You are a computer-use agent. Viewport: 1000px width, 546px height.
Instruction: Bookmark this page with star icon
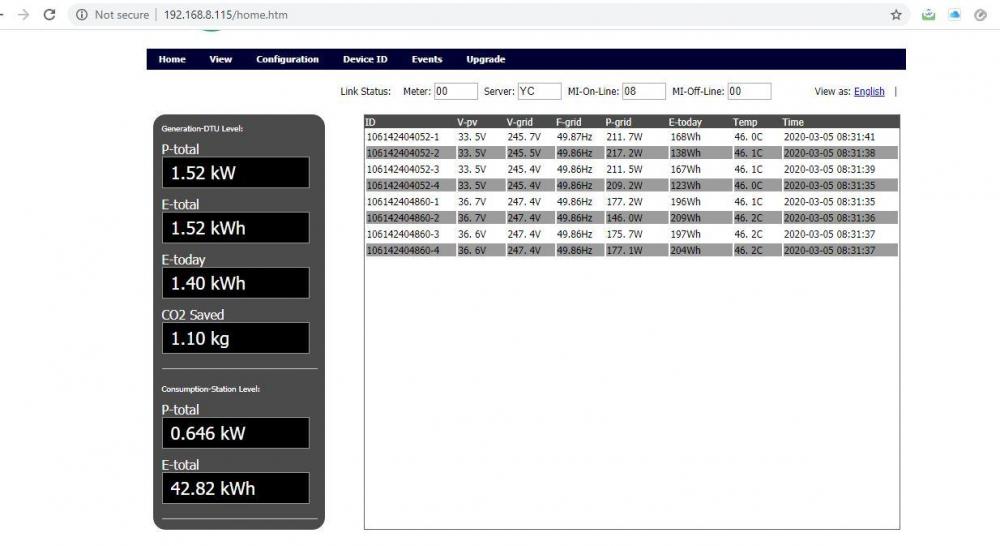896,15
